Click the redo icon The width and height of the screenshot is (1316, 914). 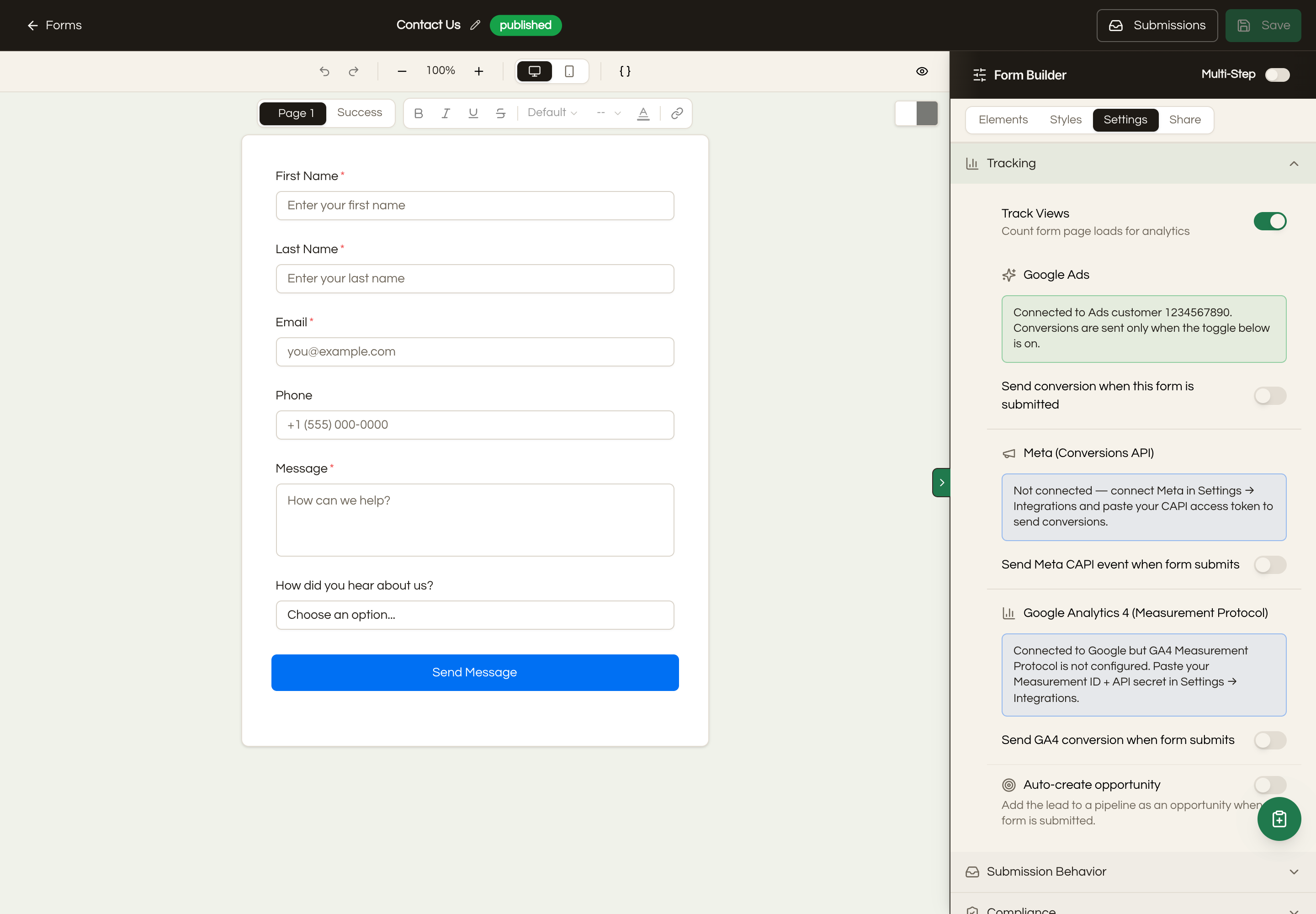click(x=354, y=71)
